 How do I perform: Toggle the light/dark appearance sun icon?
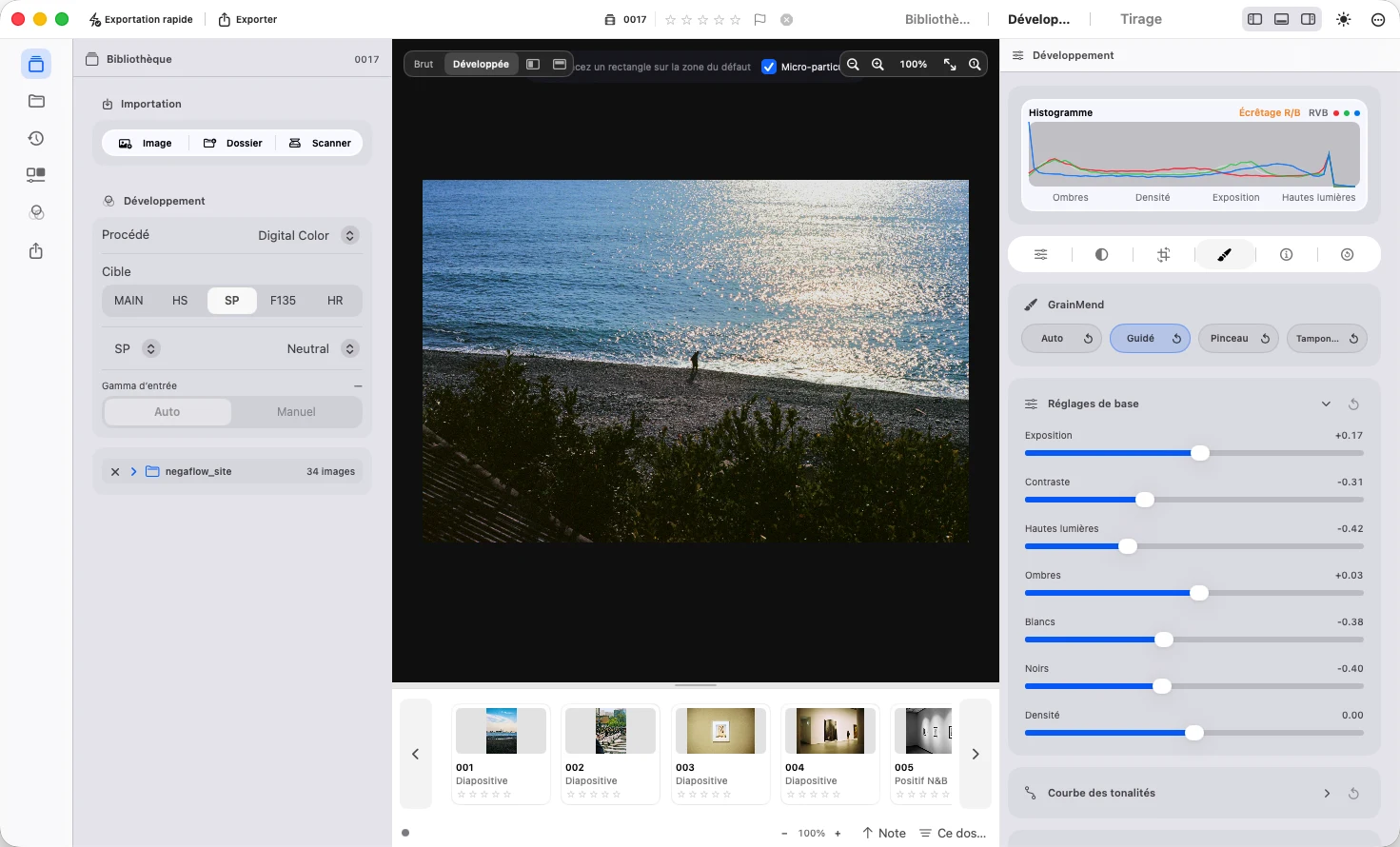1344,19
